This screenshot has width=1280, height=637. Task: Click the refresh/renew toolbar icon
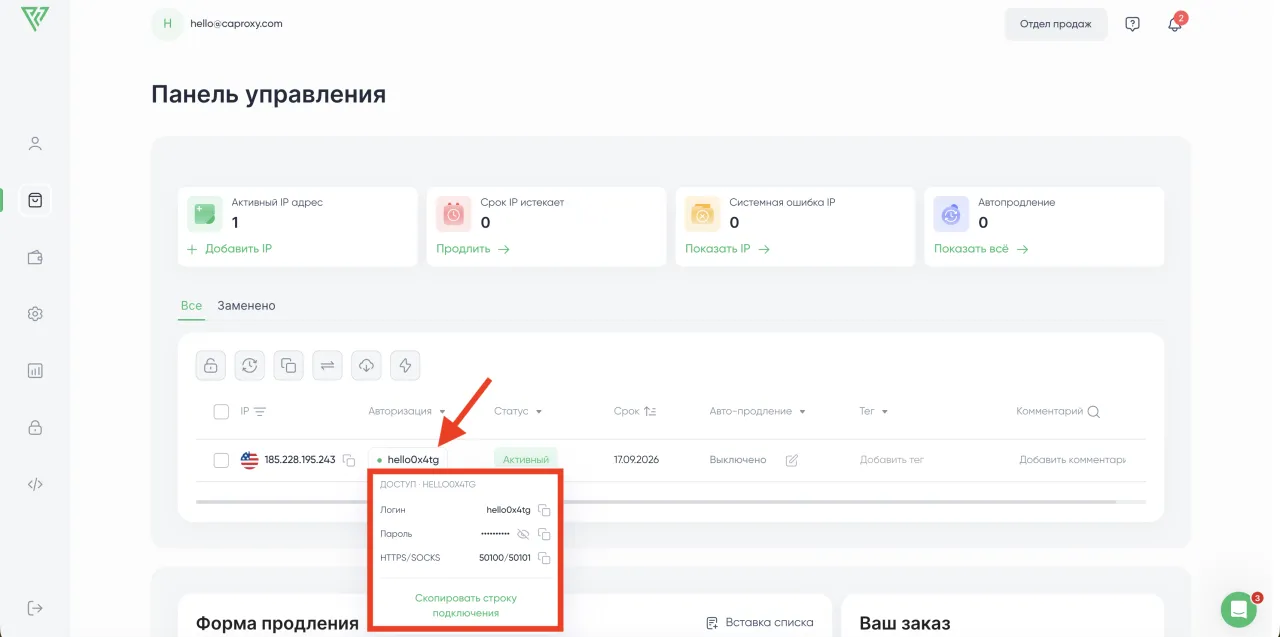pyautogui.click(x=250, y=366)
